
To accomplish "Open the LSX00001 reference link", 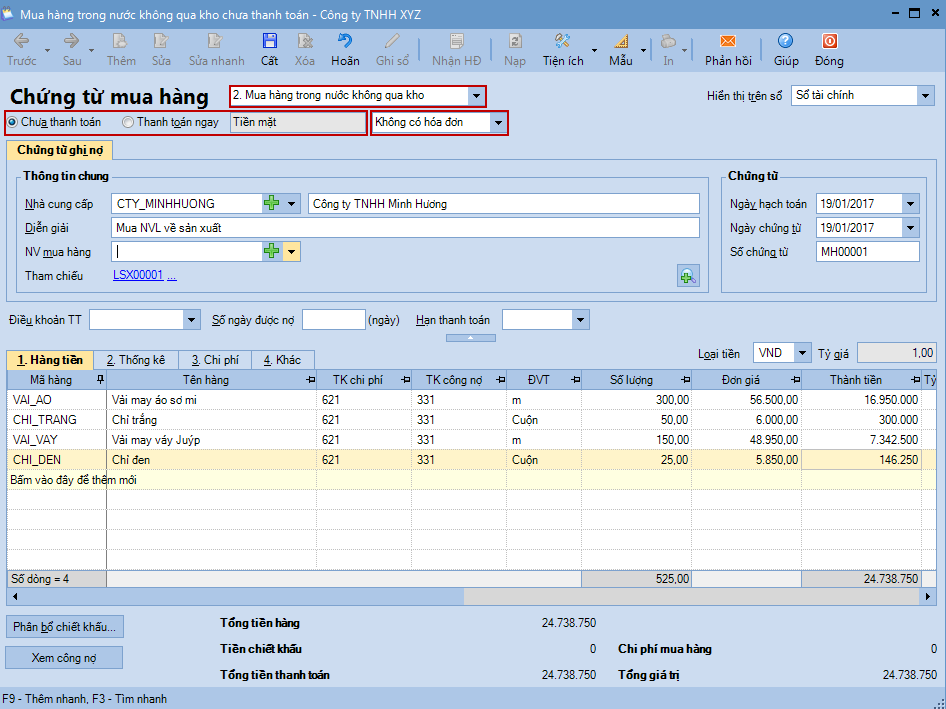I will [x=138, y=275].
